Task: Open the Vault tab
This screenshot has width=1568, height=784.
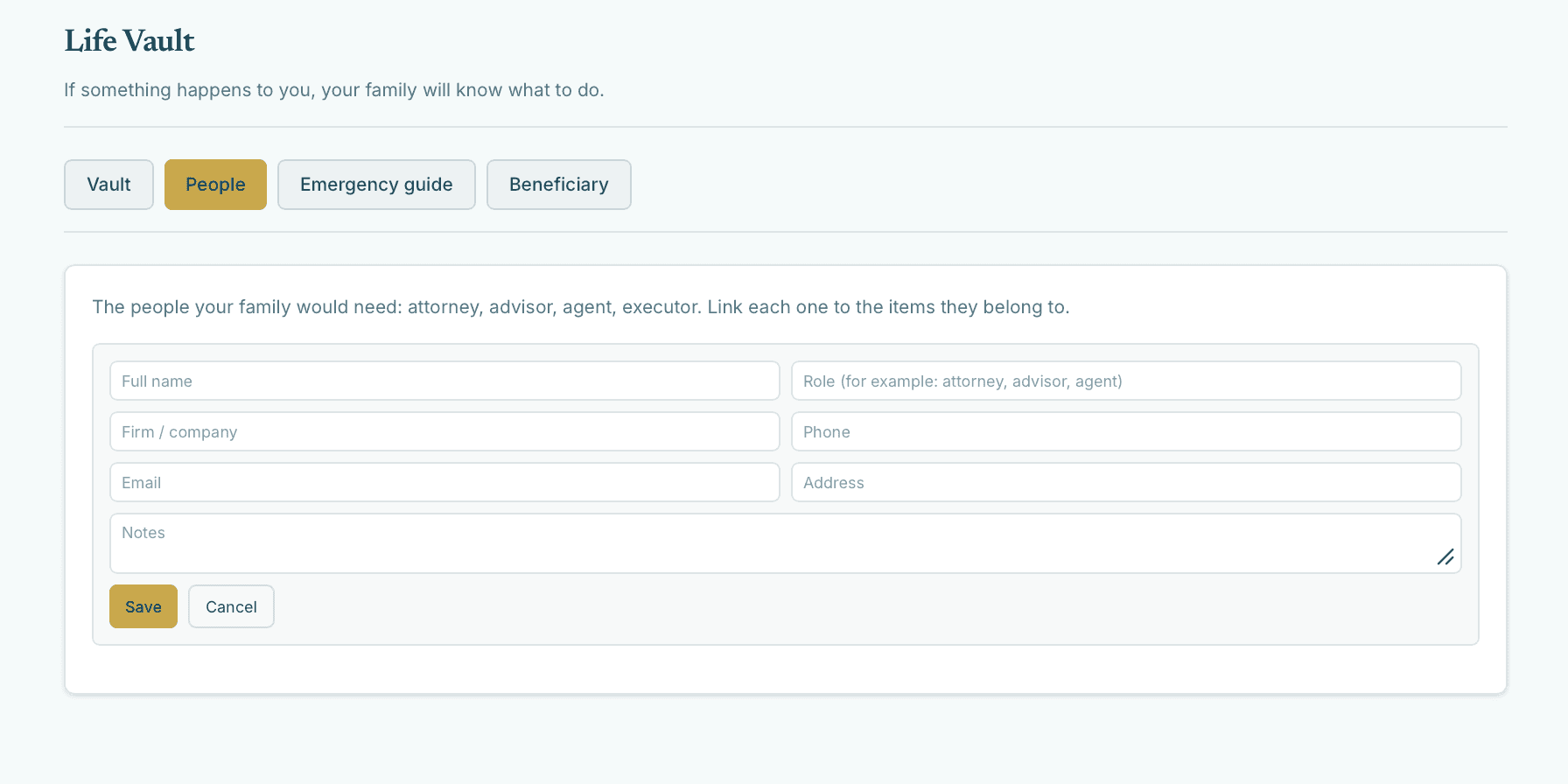Action: tap(108, 185)
